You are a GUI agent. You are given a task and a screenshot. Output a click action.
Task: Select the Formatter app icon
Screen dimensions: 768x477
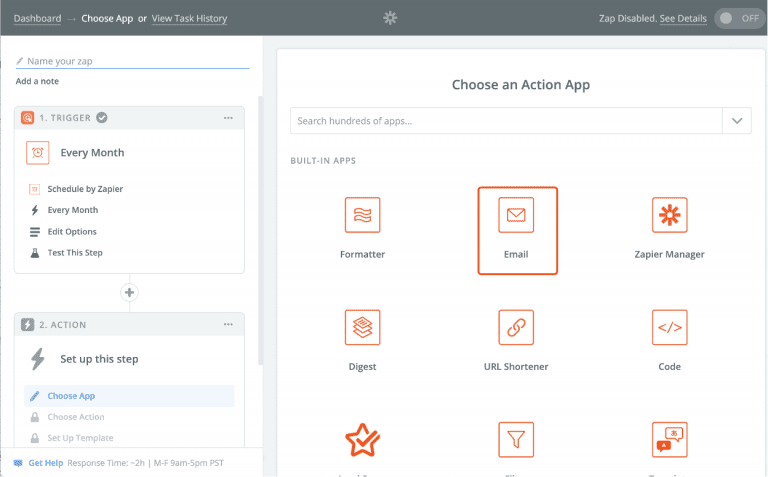click(362, 215)
